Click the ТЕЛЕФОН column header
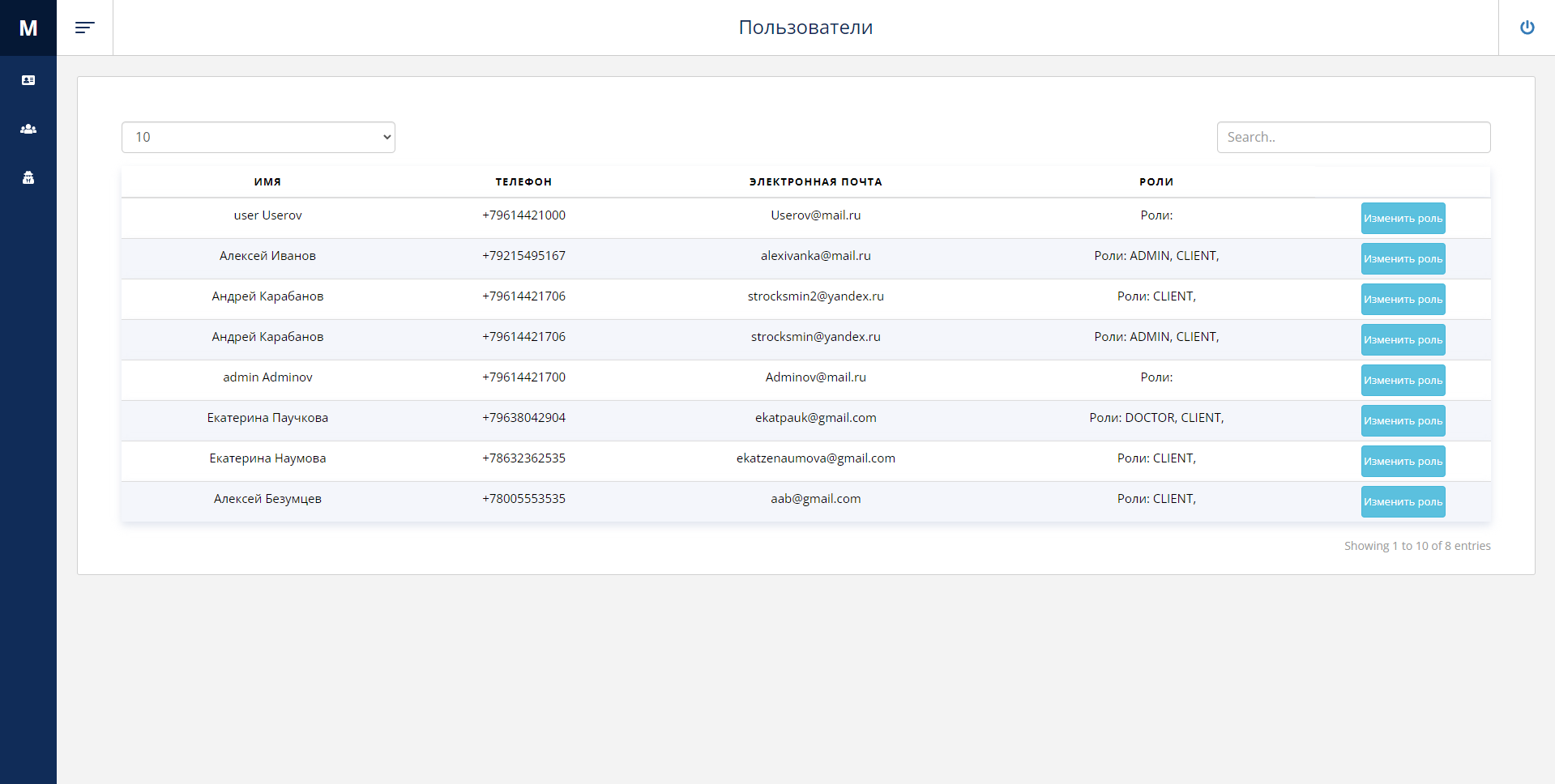This screenshot has width=1555, height=784. 523,181
